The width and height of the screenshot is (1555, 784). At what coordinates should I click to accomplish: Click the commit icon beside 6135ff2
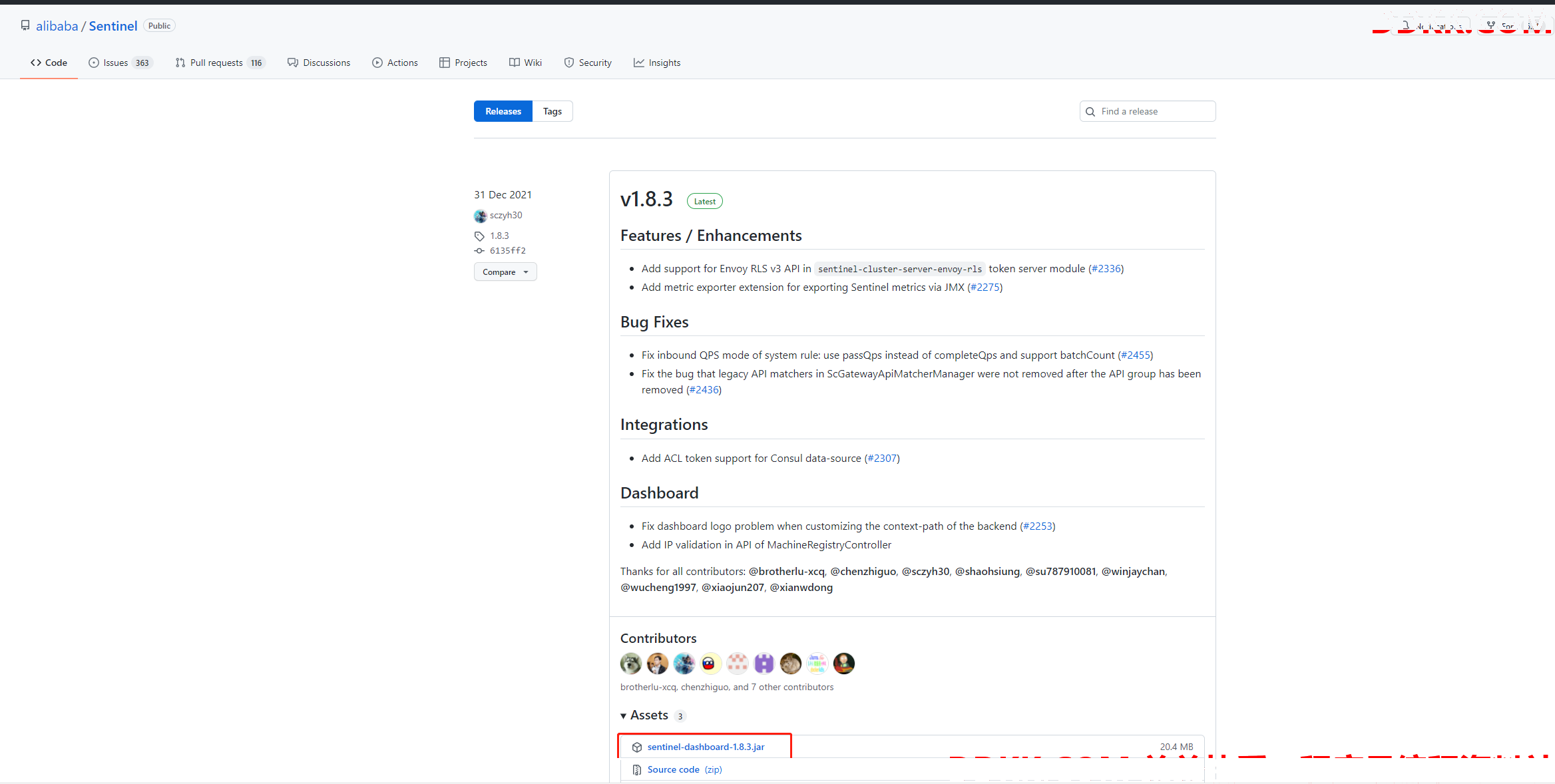479,251
